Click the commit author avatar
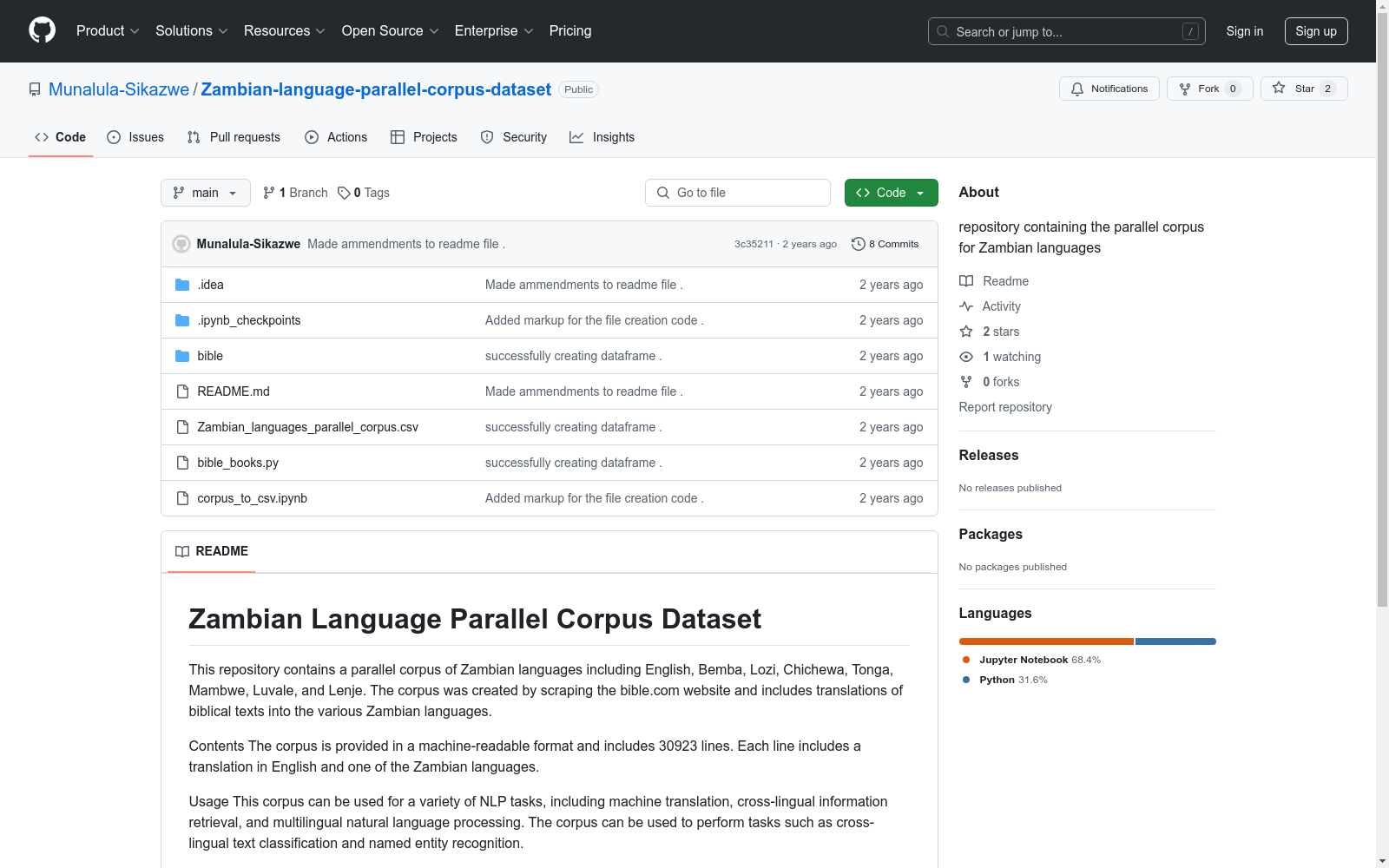Screen dimensions: 1389x868 coord(181,244)
